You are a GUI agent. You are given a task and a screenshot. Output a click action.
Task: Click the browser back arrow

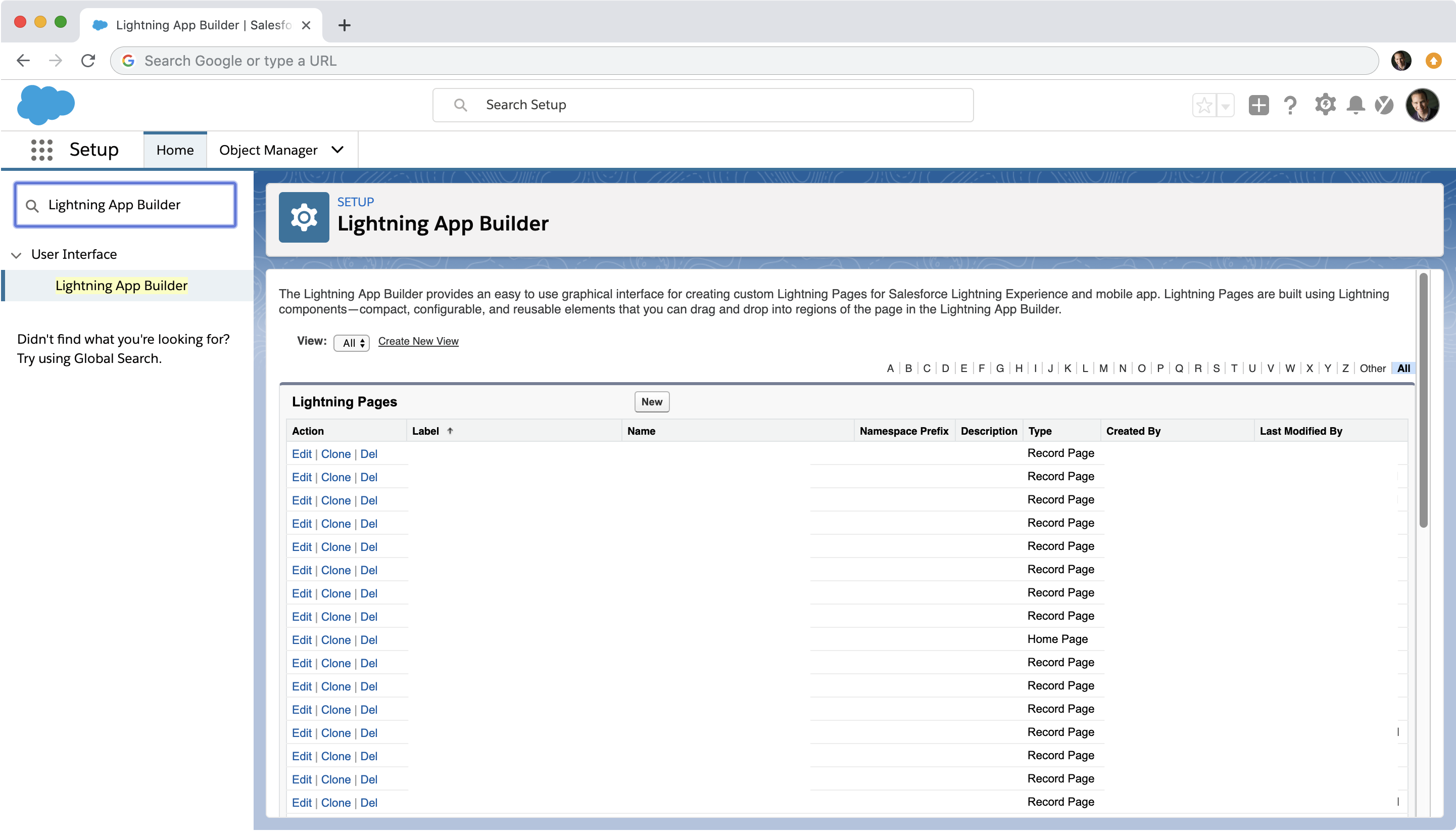(23, 61)
